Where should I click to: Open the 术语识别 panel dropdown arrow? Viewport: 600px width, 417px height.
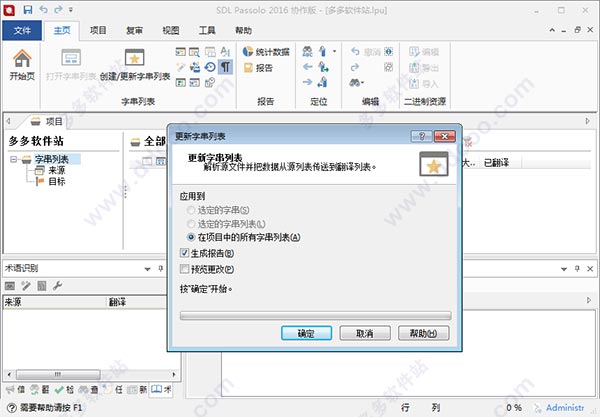click(x=147, y=269)
